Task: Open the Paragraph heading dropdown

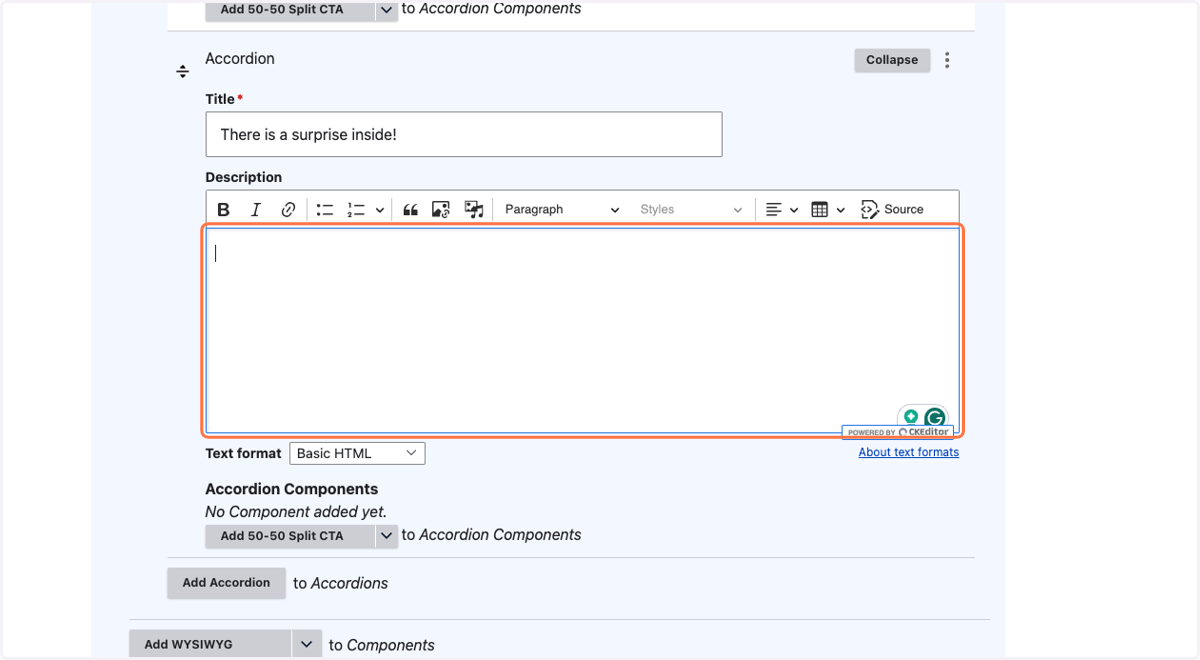Action: 562,209
